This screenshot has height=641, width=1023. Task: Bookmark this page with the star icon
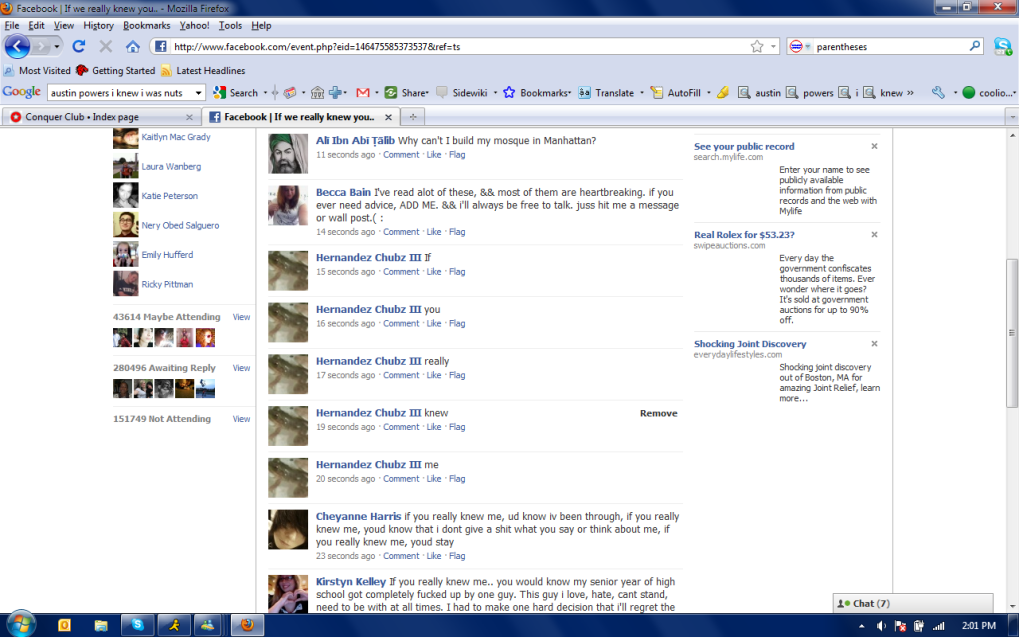757,46
